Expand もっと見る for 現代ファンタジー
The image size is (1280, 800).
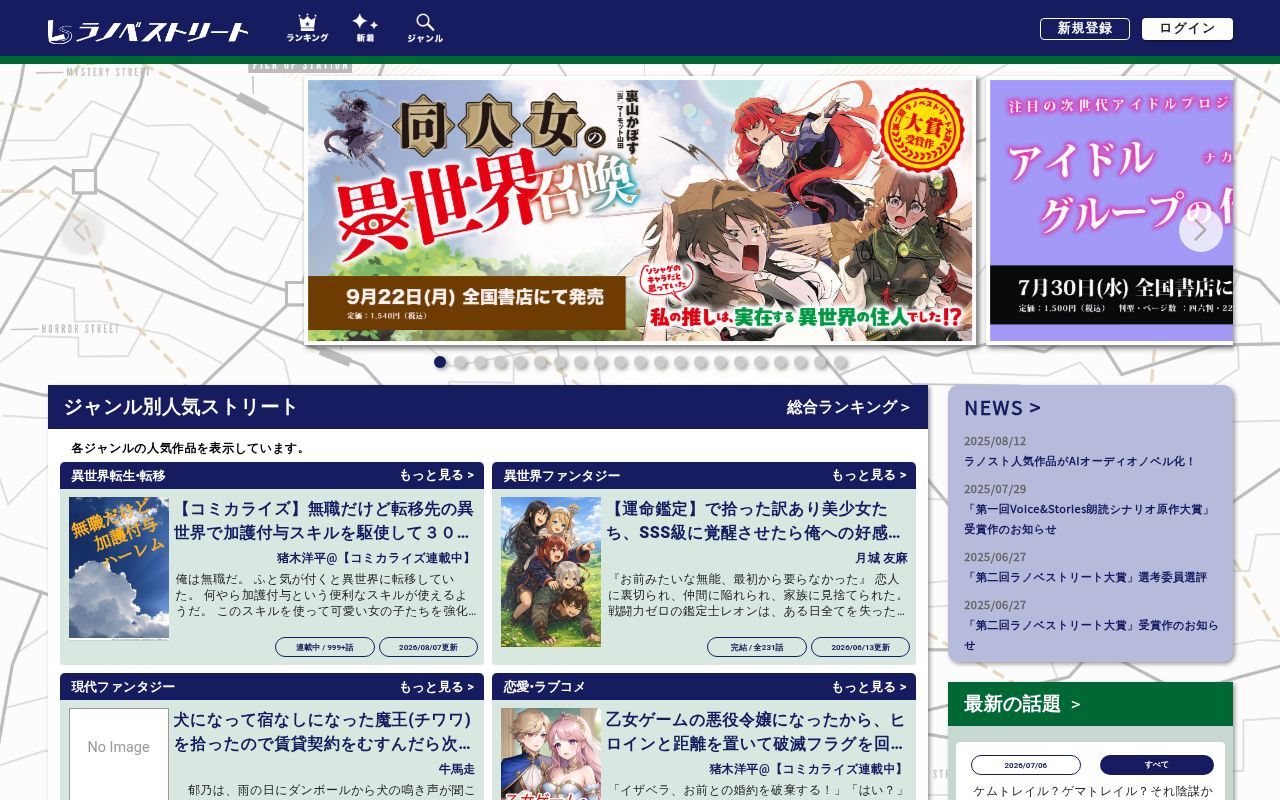[x=437, y=687]
